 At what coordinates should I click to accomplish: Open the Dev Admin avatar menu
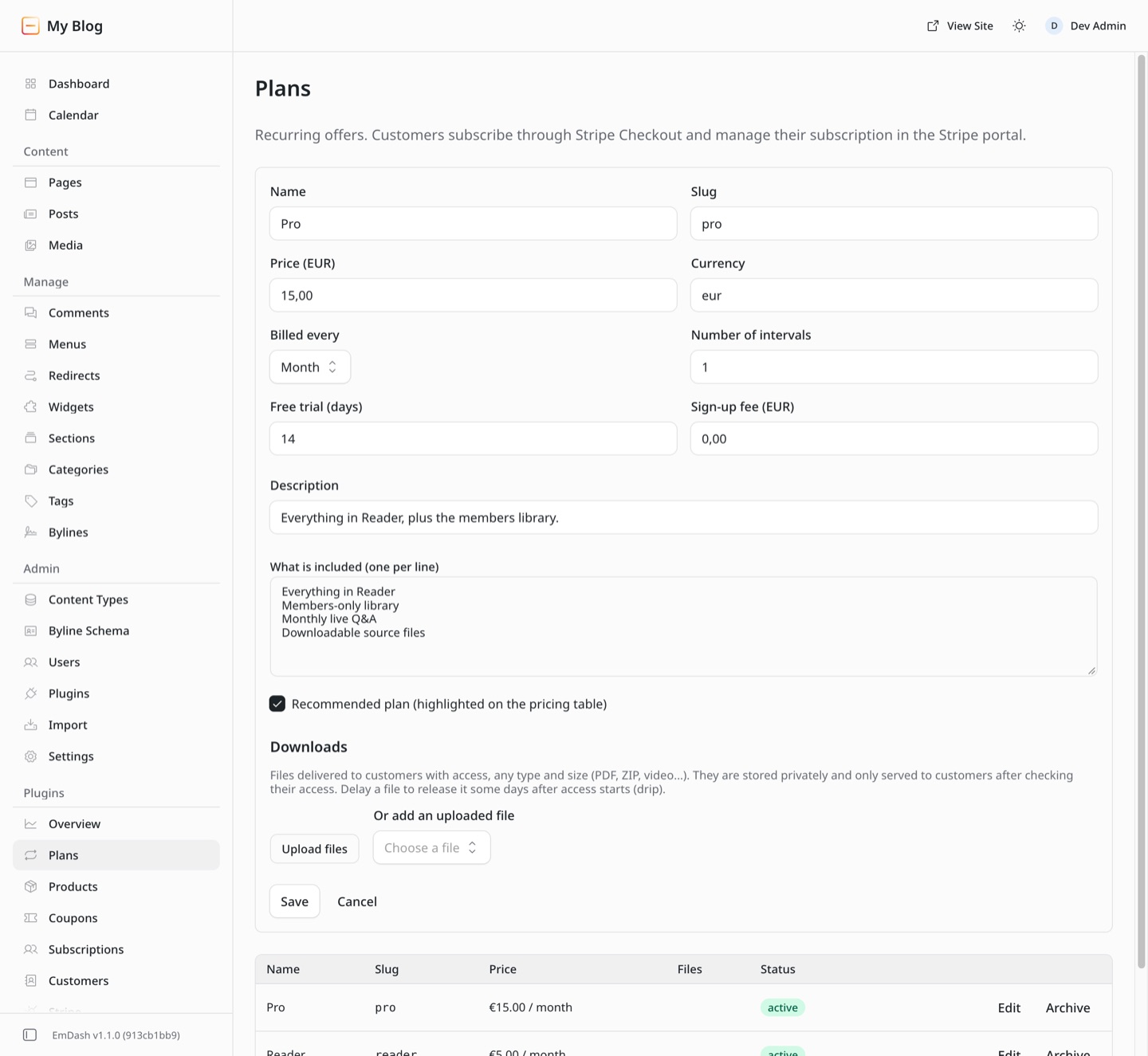click(1086, 26)
